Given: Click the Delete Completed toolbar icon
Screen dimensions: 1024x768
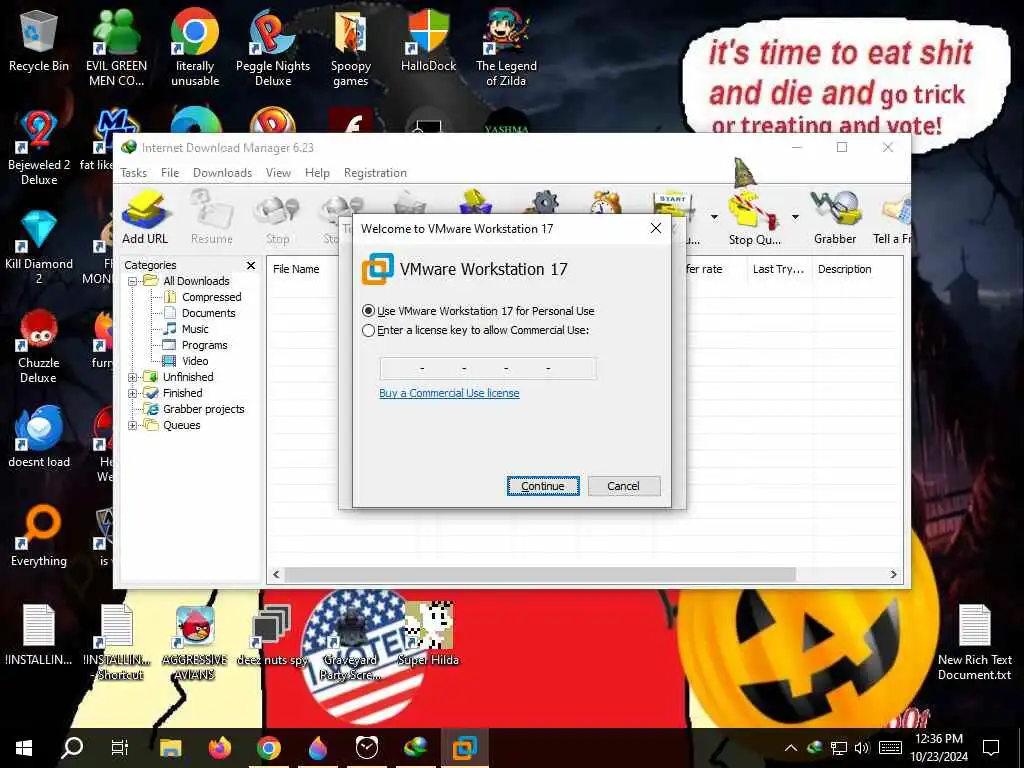Looking at the screenshot, I should pos(475,201).
